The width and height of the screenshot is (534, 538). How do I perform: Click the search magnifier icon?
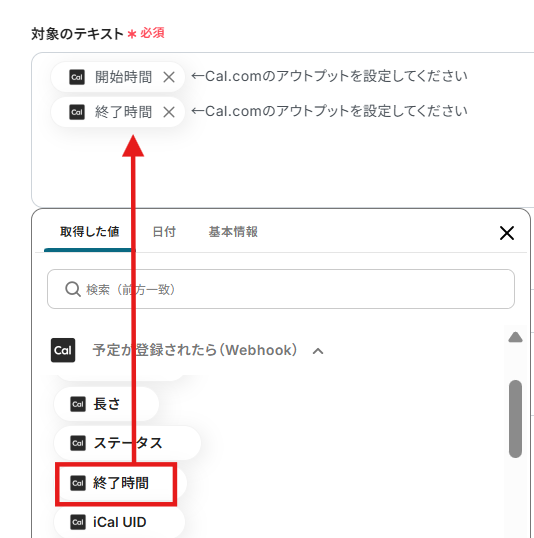click(73, 289)
